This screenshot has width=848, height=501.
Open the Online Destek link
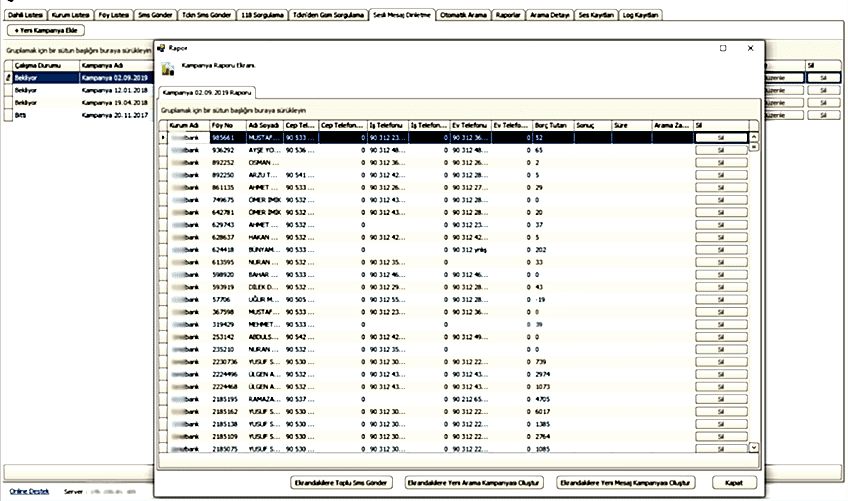[x=28, y=492]
